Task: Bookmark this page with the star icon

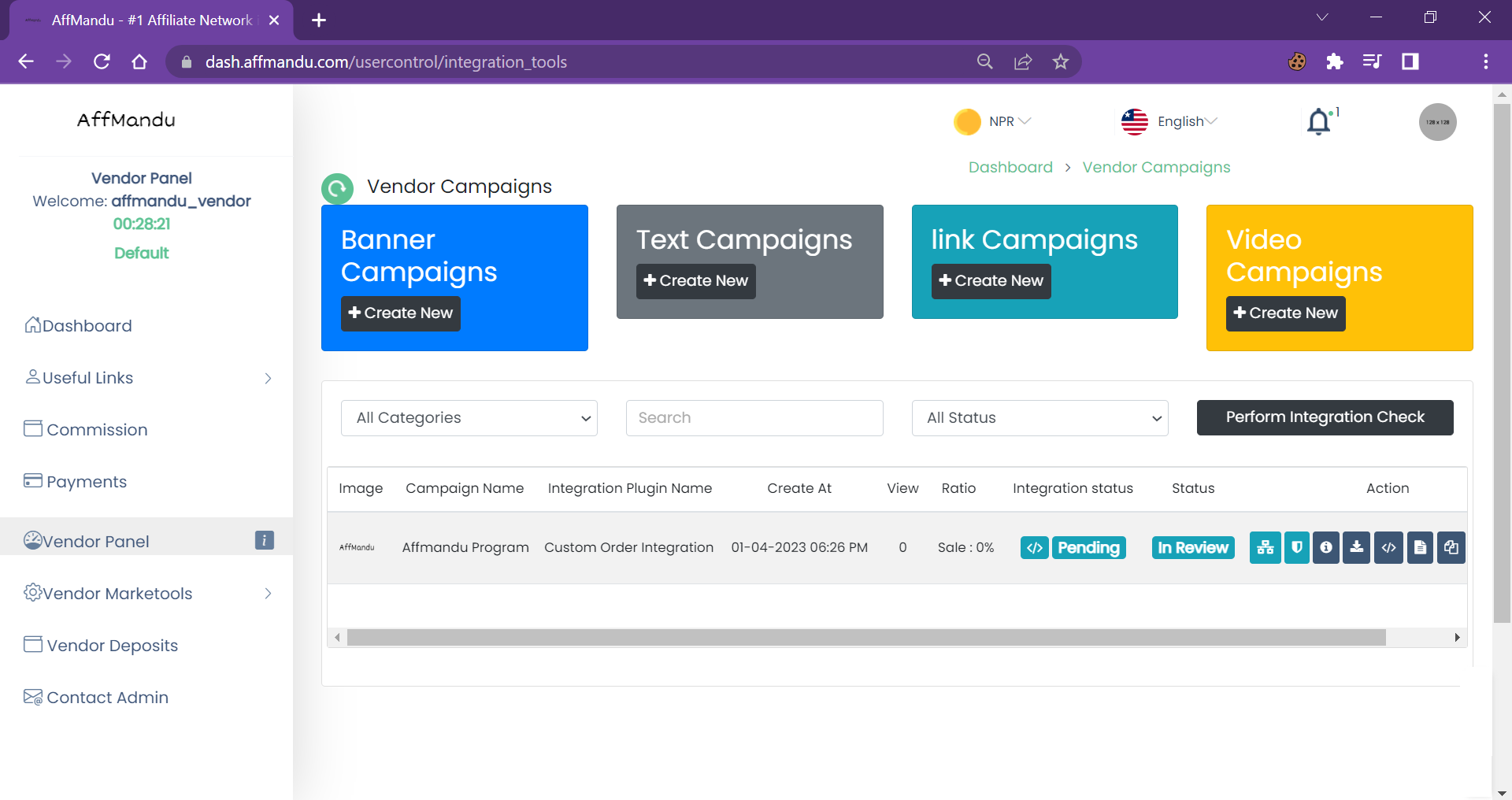Action: (x=1061, y=61)
